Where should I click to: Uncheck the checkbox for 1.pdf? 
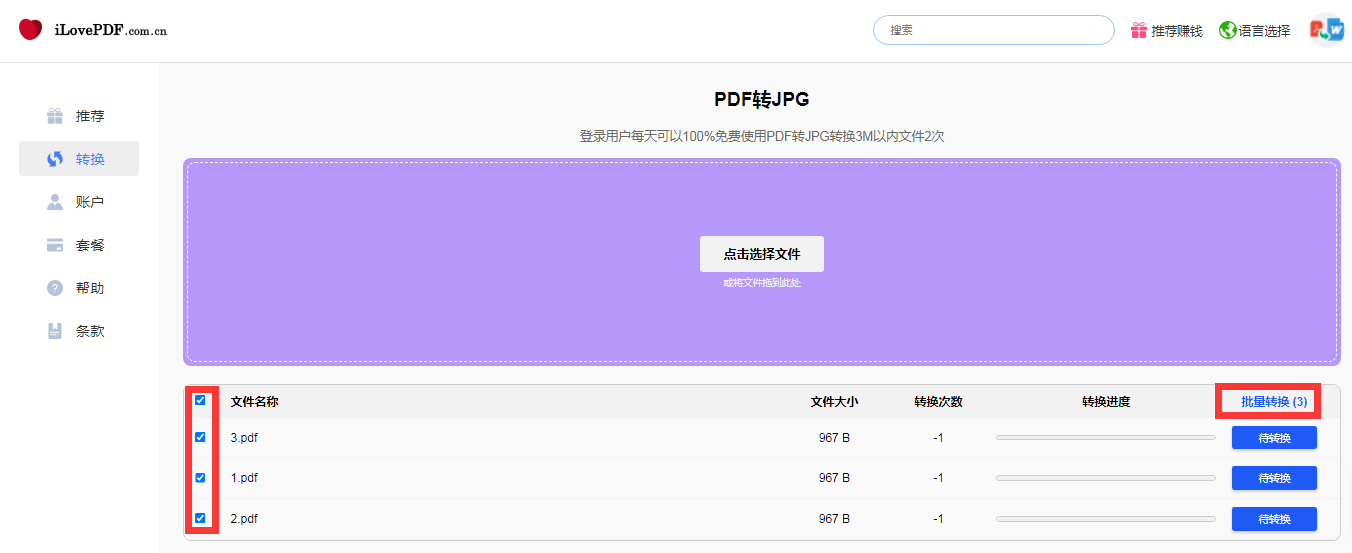coord(200,478)
